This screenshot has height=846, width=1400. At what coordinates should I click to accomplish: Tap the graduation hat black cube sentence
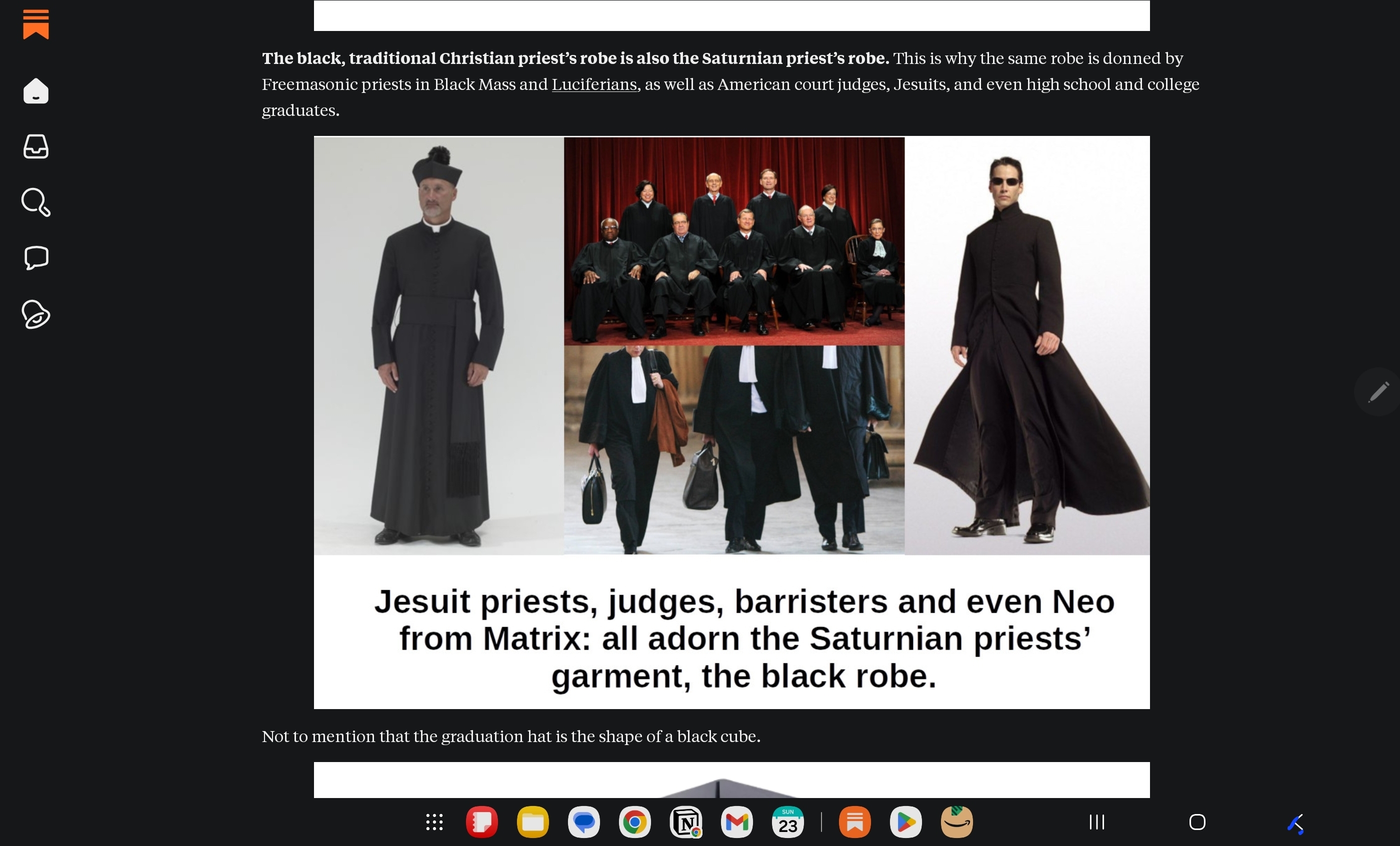point(511,737)
